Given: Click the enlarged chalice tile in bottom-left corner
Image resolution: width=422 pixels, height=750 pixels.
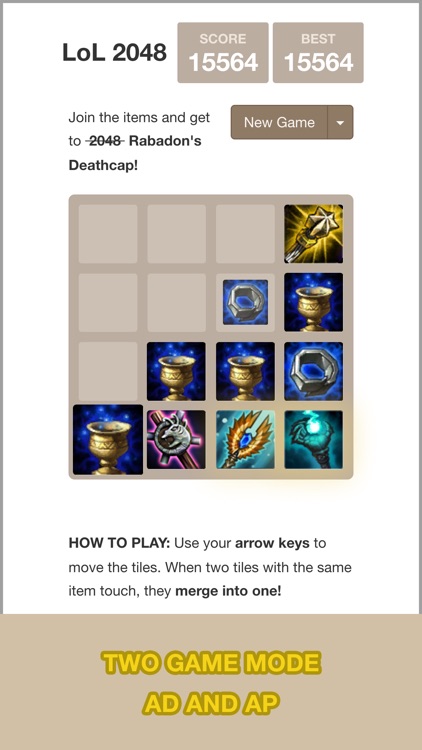Looking at the screenshot, I should (x=108, y=440).
